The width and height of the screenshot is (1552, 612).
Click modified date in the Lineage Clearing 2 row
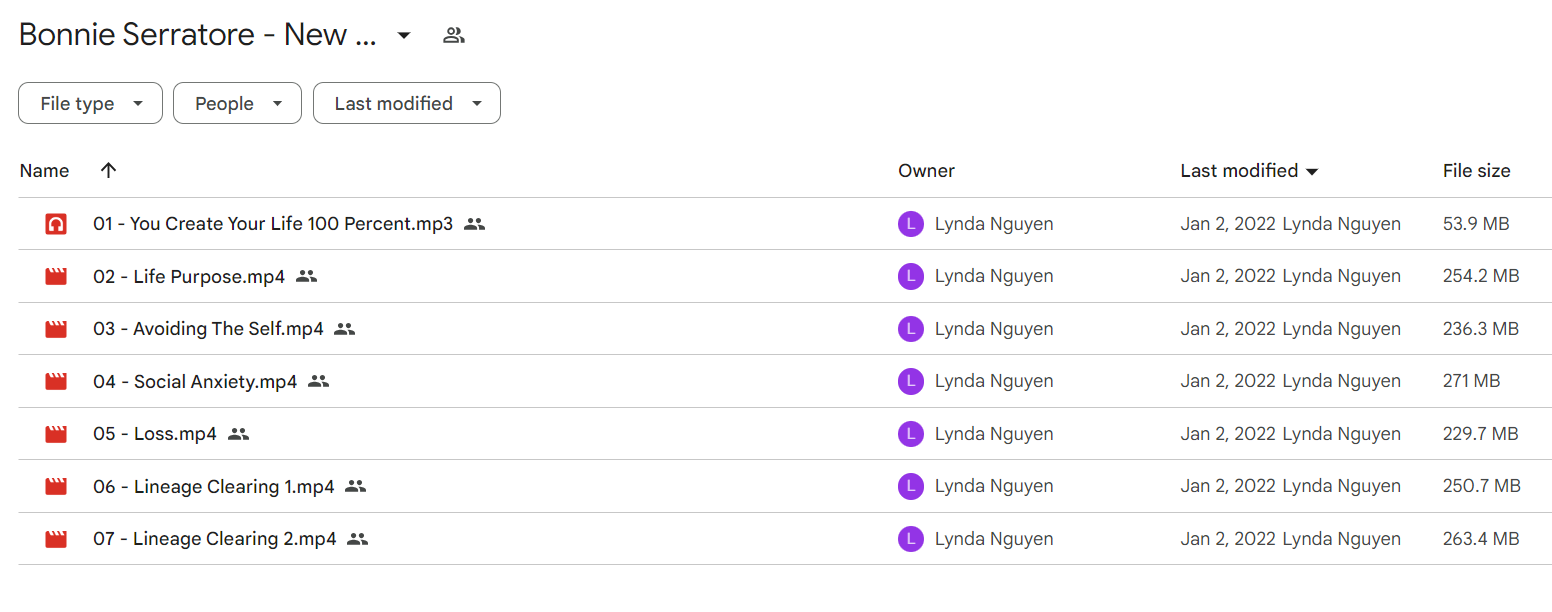(1228, 539)
